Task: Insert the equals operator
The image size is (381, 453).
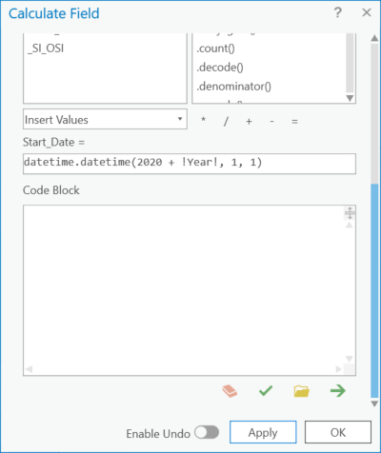Action: (x=295, y=121)
